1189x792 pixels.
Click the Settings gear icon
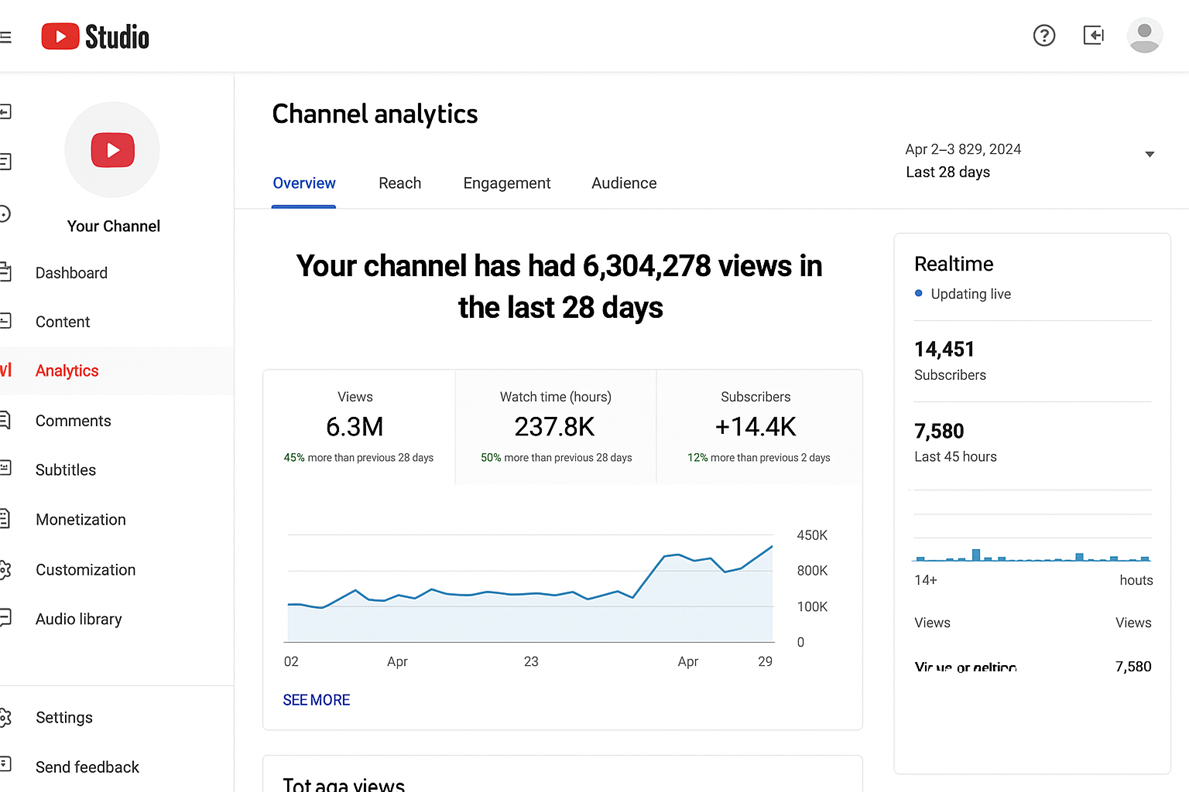click(6, 717)
